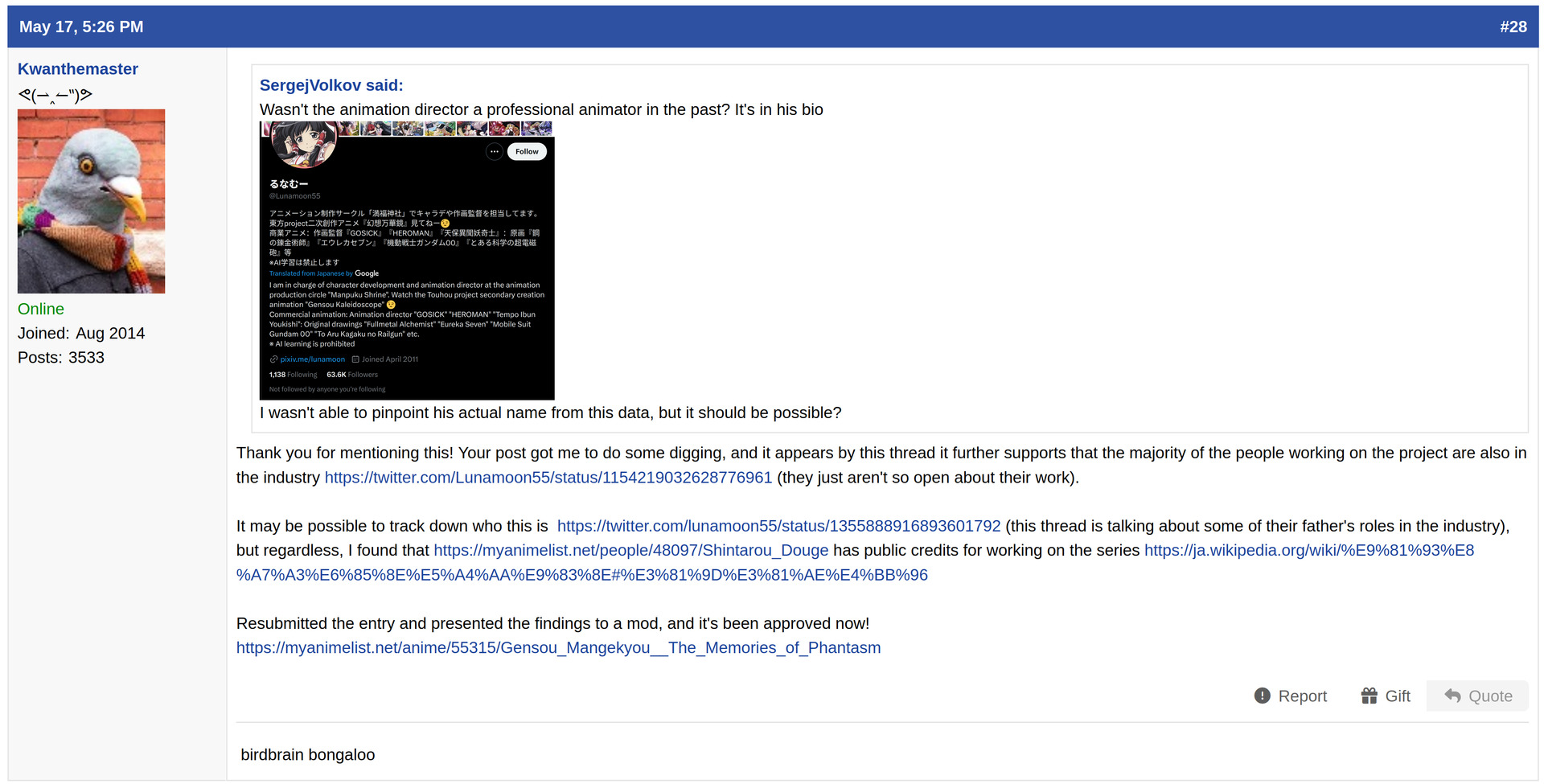This screenshot has height=784, width=1544.
Task: Visit the Shintarou_Douge MyAnimeList people page
Action: coord(630,550)
